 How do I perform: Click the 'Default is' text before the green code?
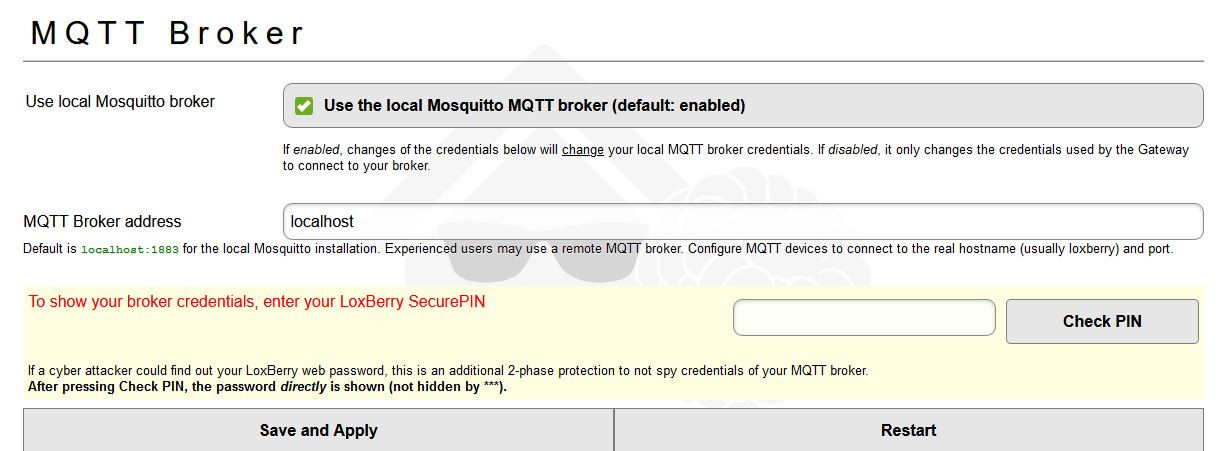[x=50, y=248]
